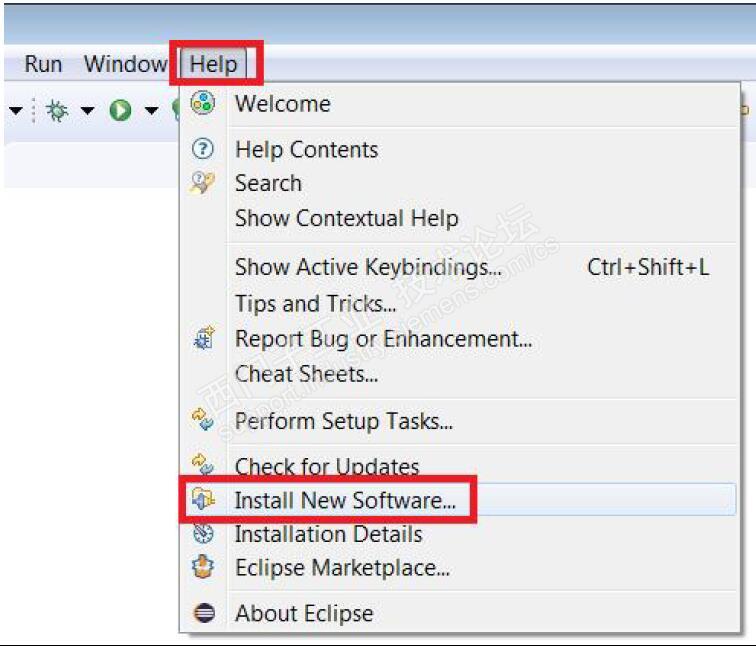Image resolution: width=756 pixels, height=646 pixels.
Task: Click the Eclipse Marketplace icon
Action: 203,568
